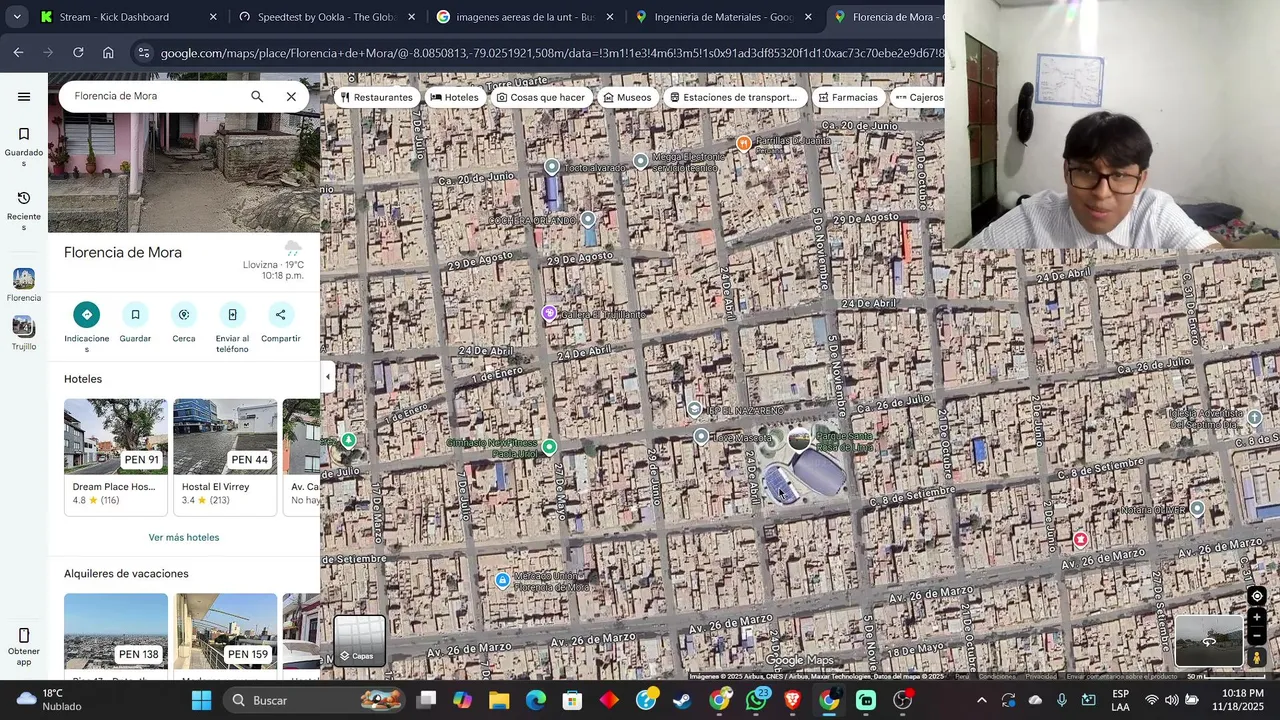Zoom in on the map

pos(1257,618)
